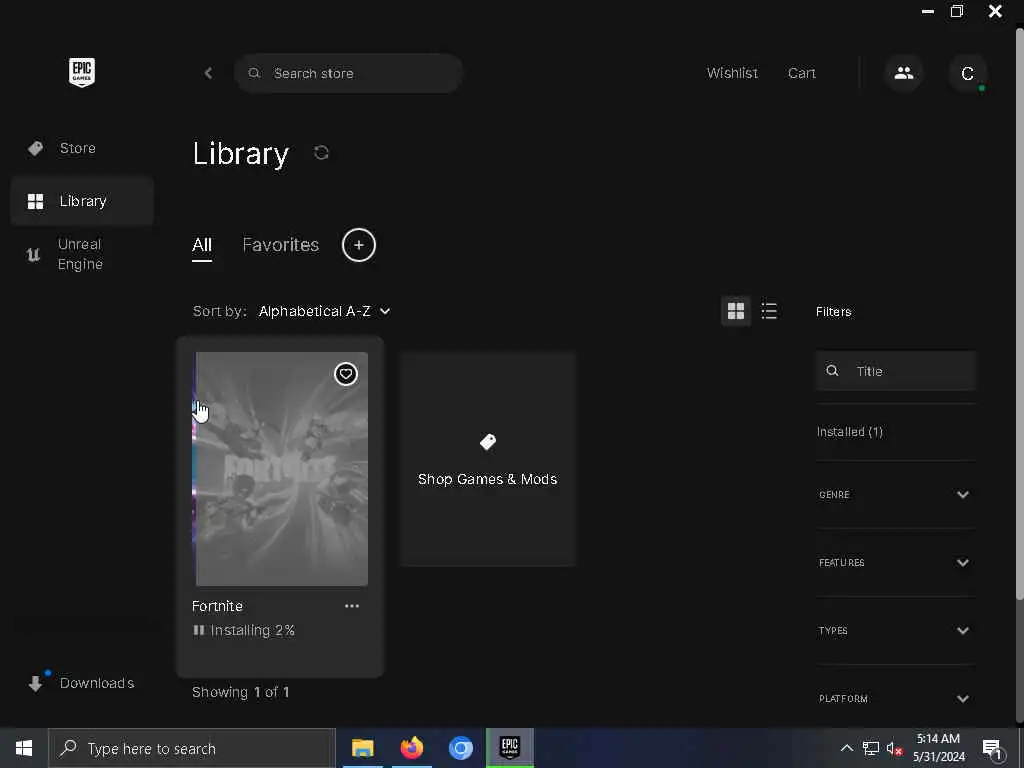Click the library vertical scrollbar
1024x768 pixels.
point(1019,312)
